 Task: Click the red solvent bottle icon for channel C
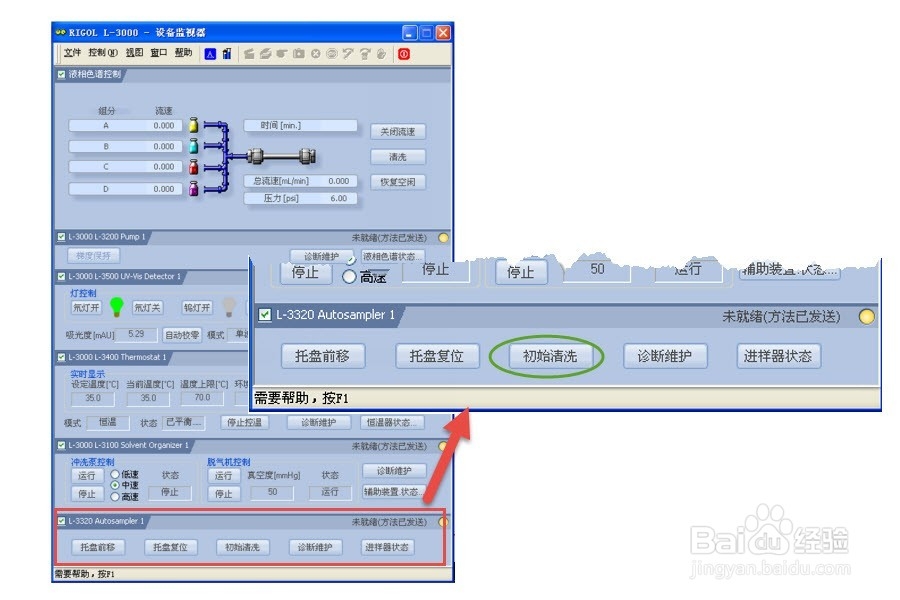click(x=193, y=166)
